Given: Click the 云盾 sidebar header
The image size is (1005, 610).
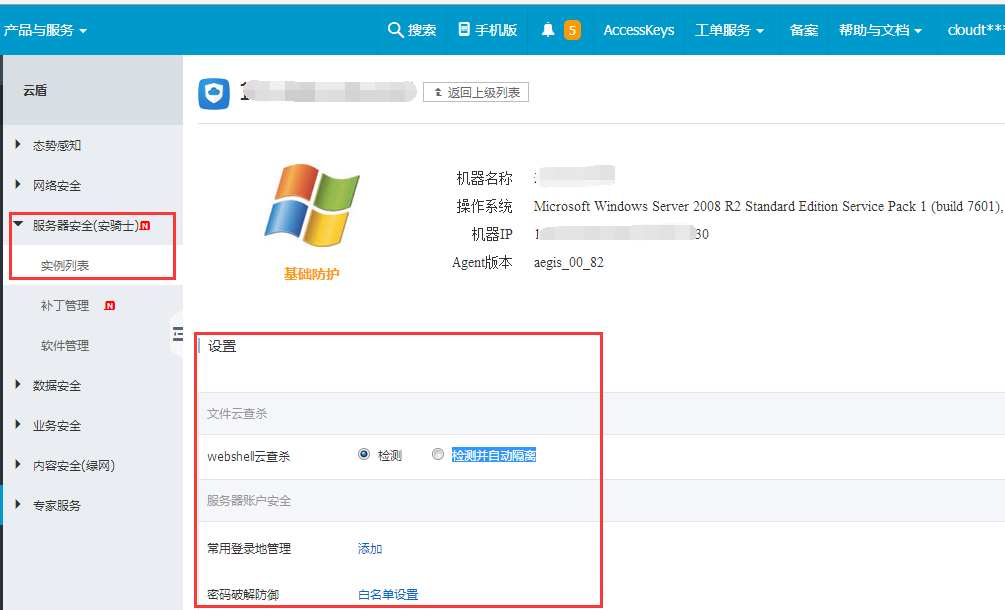Looking at the screenshot, I should [35, 90].
